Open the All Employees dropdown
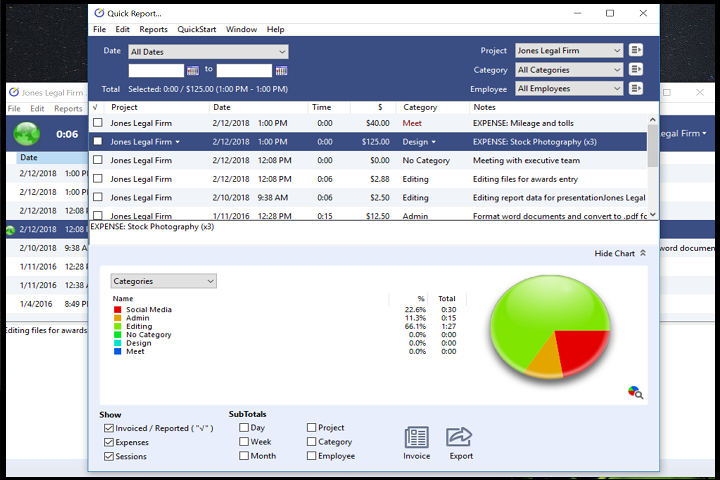This screenshot has width=720, height=480. point(569,89)
